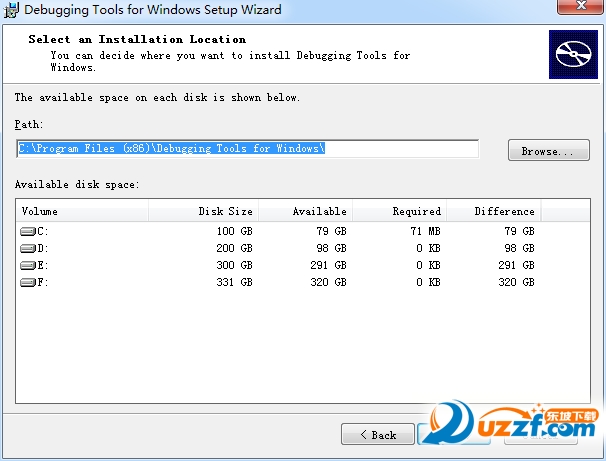606x461 pixels.
Task: Select the F: volume label
Action: click(x=43, y=282)
